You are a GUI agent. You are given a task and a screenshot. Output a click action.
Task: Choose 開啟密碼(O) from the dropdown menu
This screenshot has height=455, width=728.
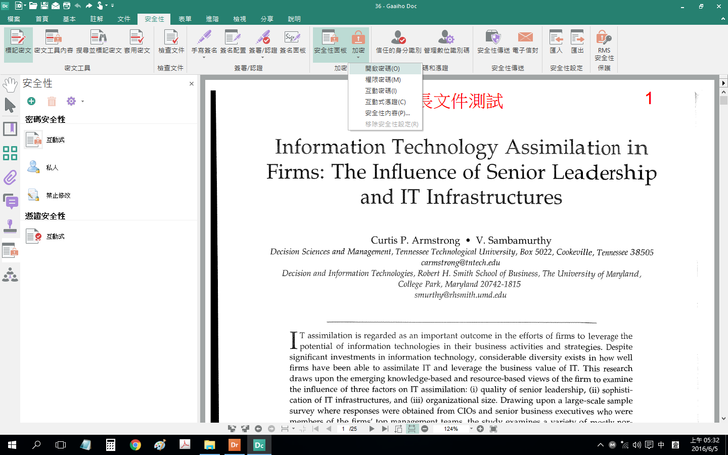point(382,68)
